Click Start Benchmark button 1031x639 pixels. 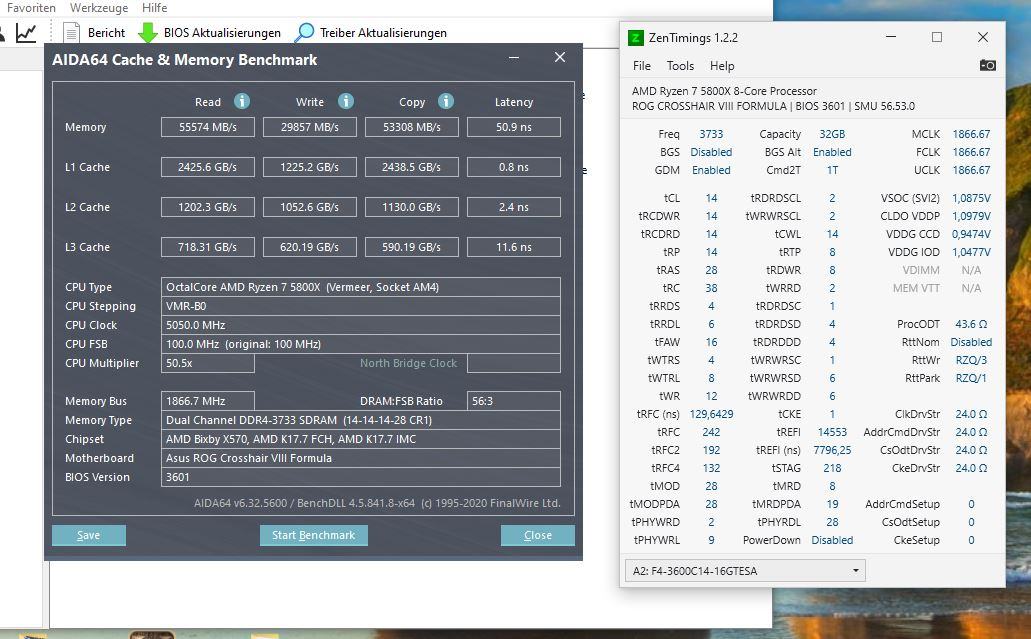pyautogui.click(x=314, y=535)
